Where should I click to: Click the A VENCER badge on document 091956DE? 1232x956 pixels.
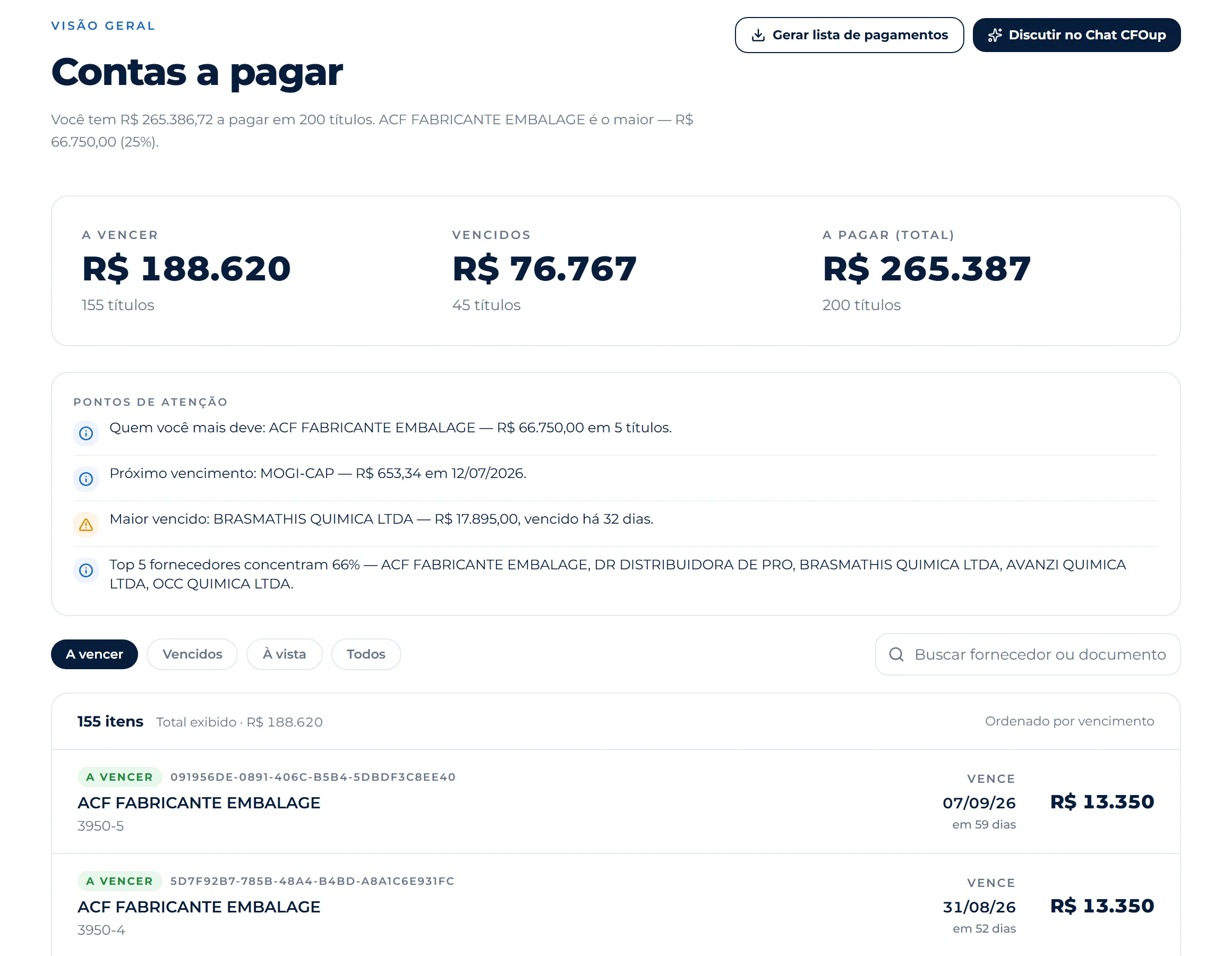pyautogui.click(x=119, y=776)
